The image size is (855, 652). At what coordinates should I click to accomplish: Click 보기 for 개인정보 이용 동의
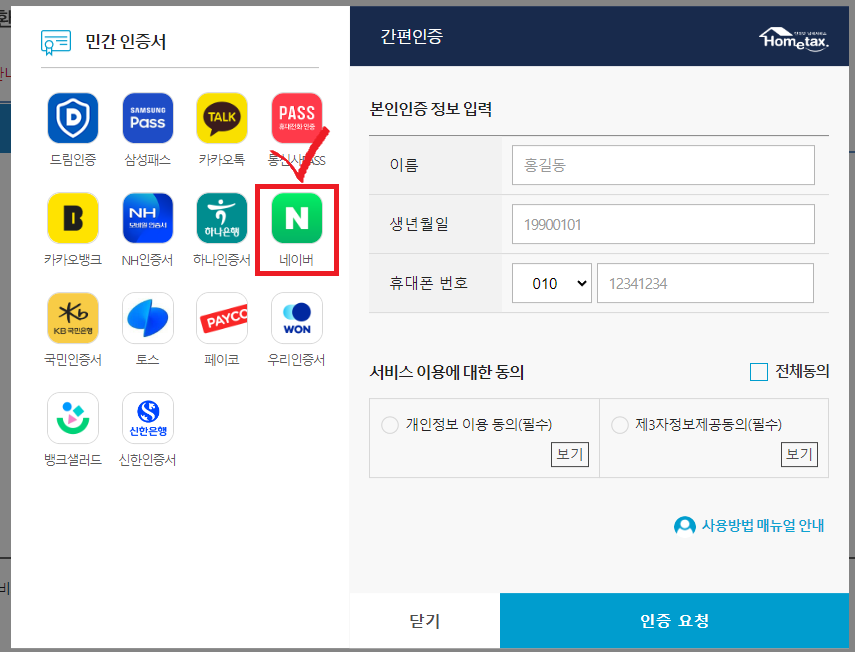[x=570, y=454]
